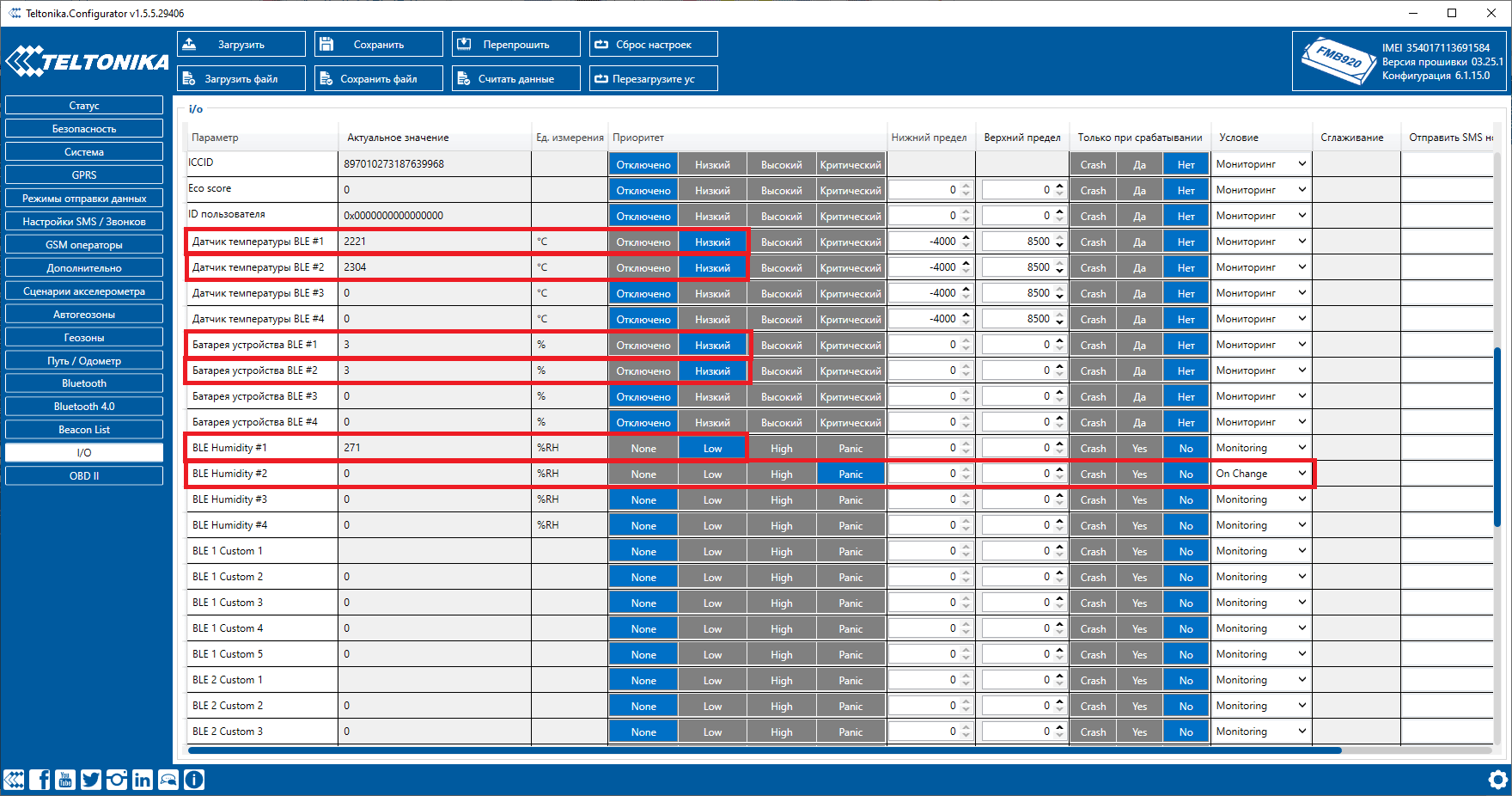Click the horizontal scrollbar under the table
Image resolution: width=1512 pixels, height=796 pixels.
765,750
